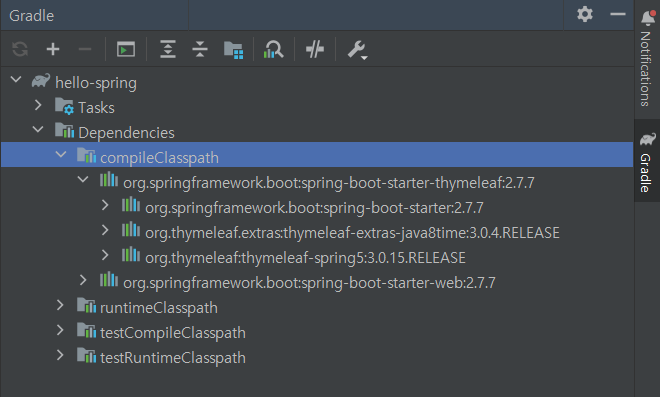This screenshot has width=660, height=397.
Task: Select org.springframework.boot:spring-boot-starter-web:2.7.7
Action: pos(317,282)
